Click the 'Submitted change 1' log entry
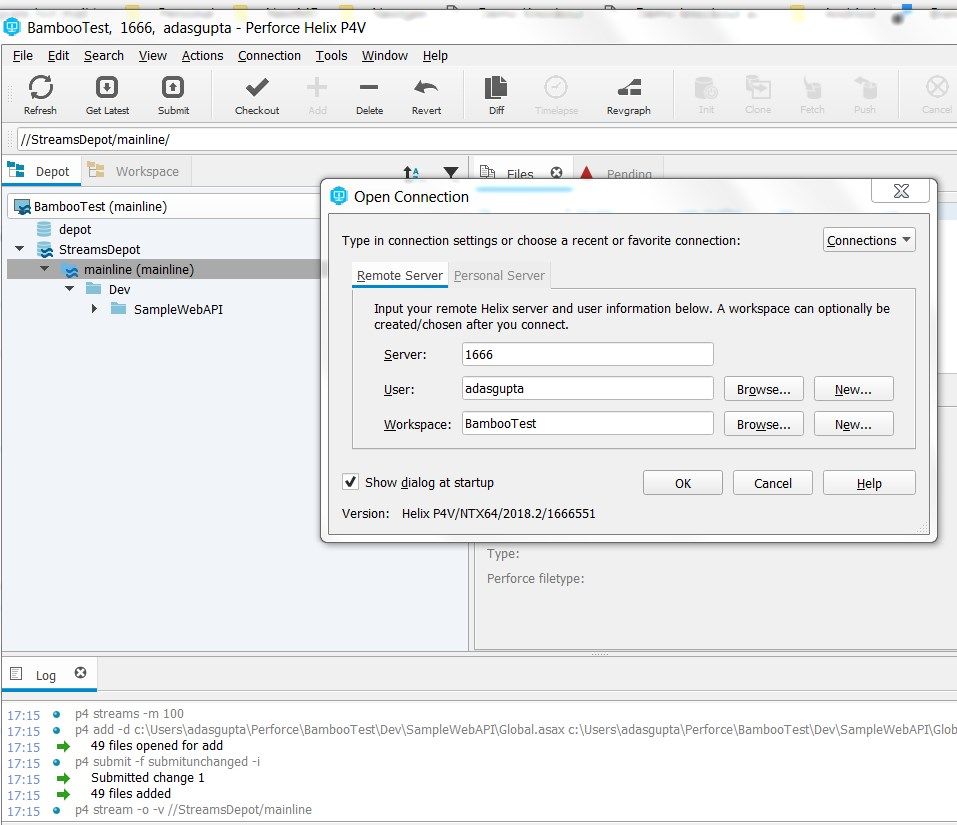This screenshot has width=957, height=825. coord(148,777)
